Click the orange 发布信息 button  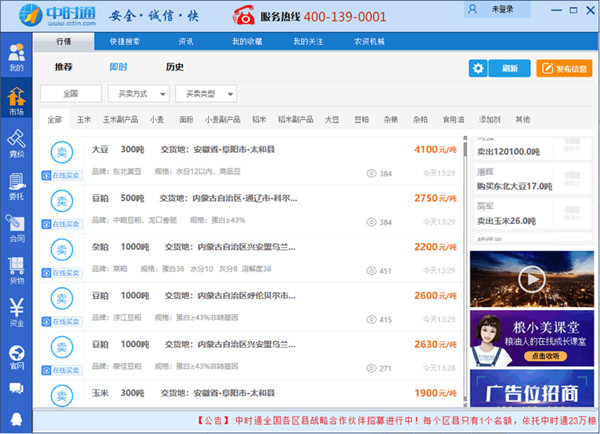(563, 68)
